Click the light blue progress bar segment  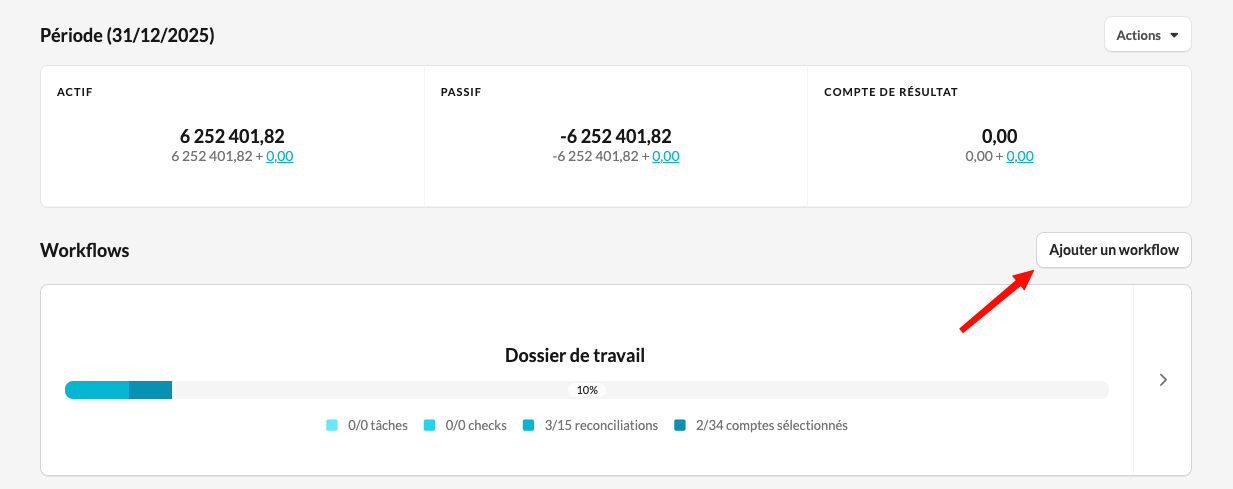coord(97,390)
